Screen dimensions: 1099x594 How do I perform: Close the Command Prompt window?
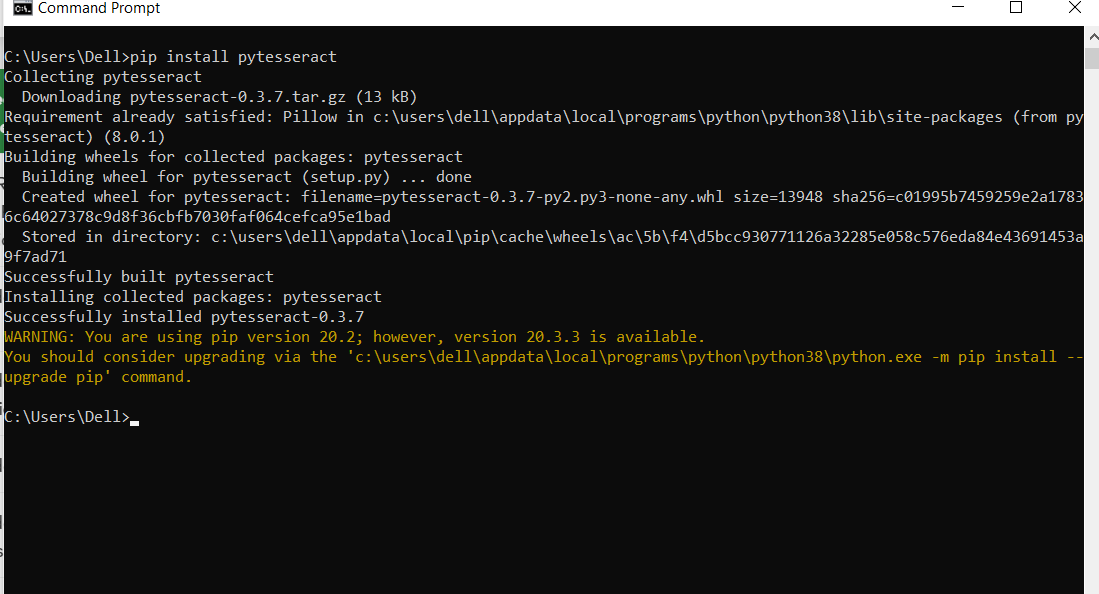pyautogui.click(x=1074, y=7)
